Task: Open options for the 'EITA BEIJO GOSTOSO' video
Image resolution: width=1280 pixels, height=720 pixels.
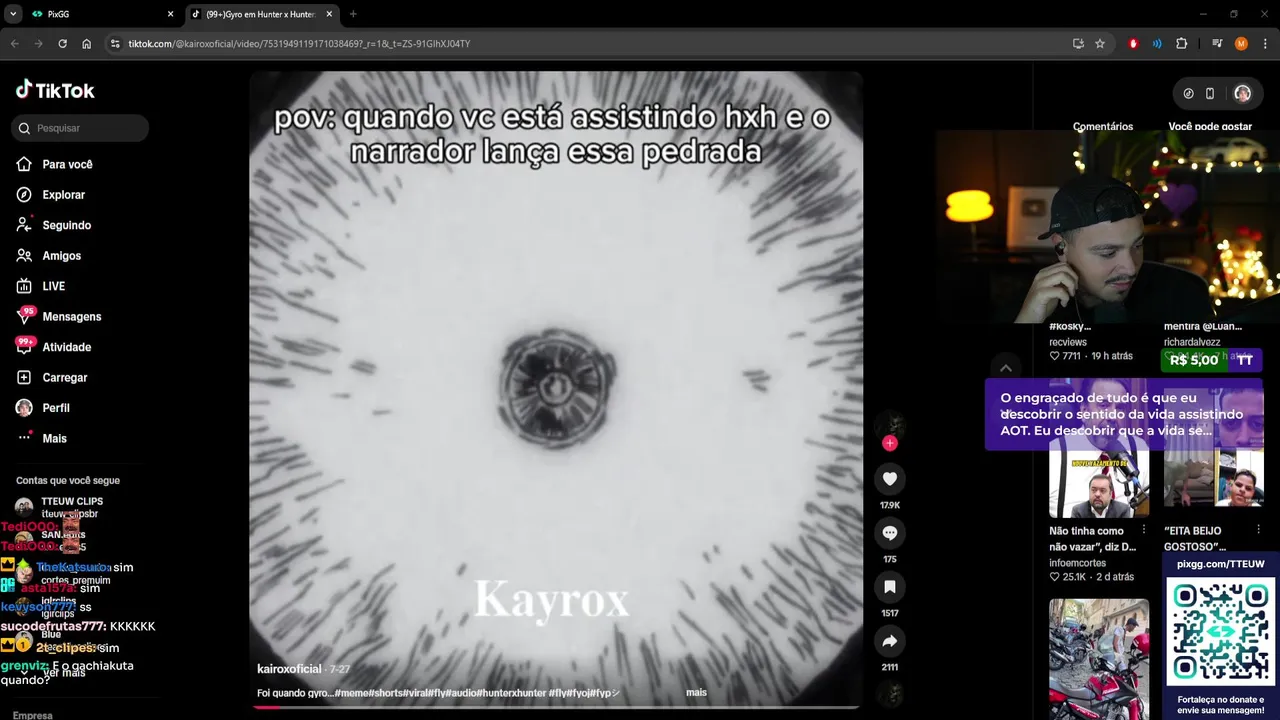Action: pyautogui.click(x=1258, y=530)
